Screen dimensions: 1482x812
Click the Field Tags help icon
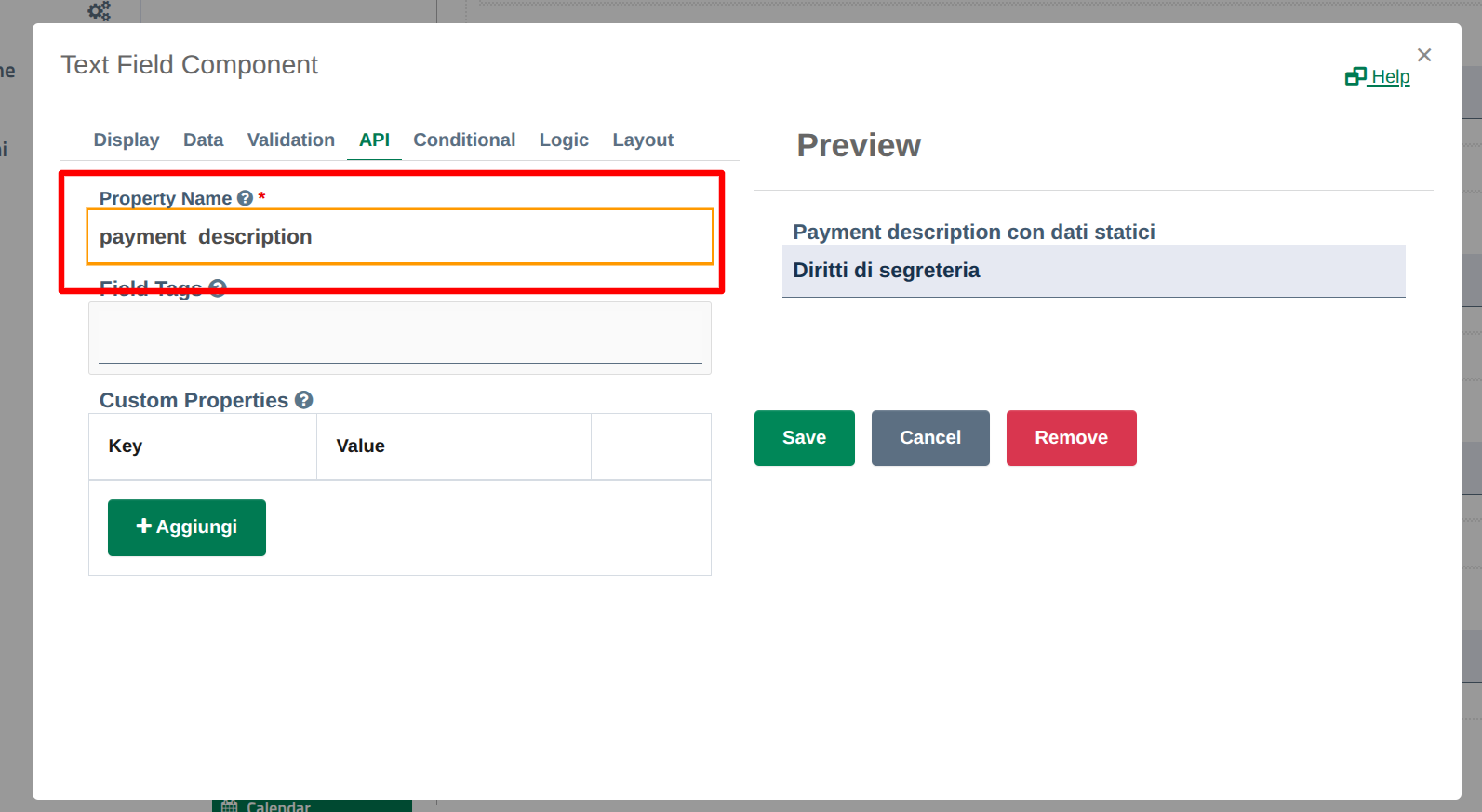pos(218,288)
